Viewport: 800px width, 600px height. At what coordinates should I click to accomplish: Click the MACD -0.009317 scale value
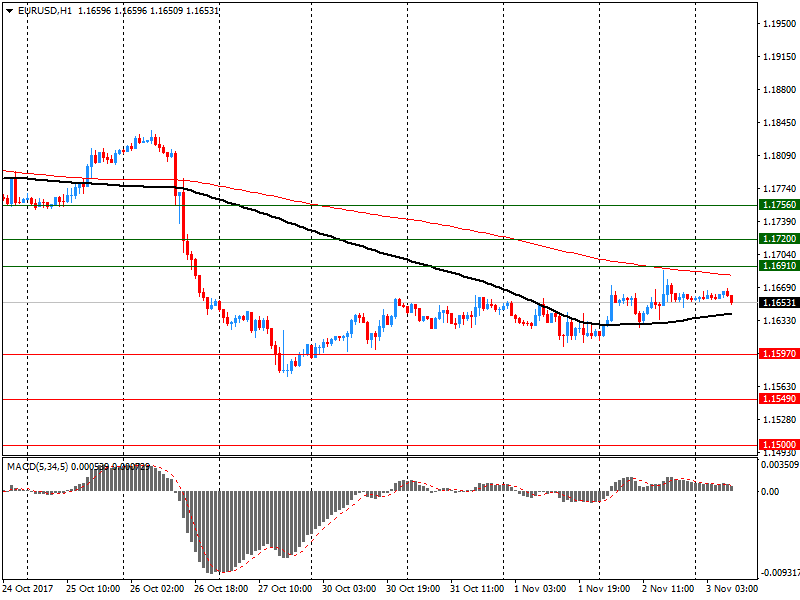(x=780, y=573)
